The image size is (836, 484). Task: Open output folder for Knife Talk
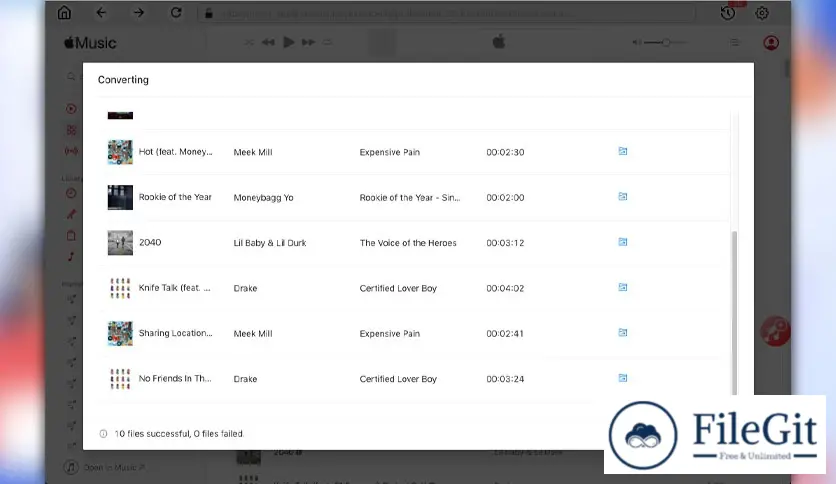[x=623, y=287]
